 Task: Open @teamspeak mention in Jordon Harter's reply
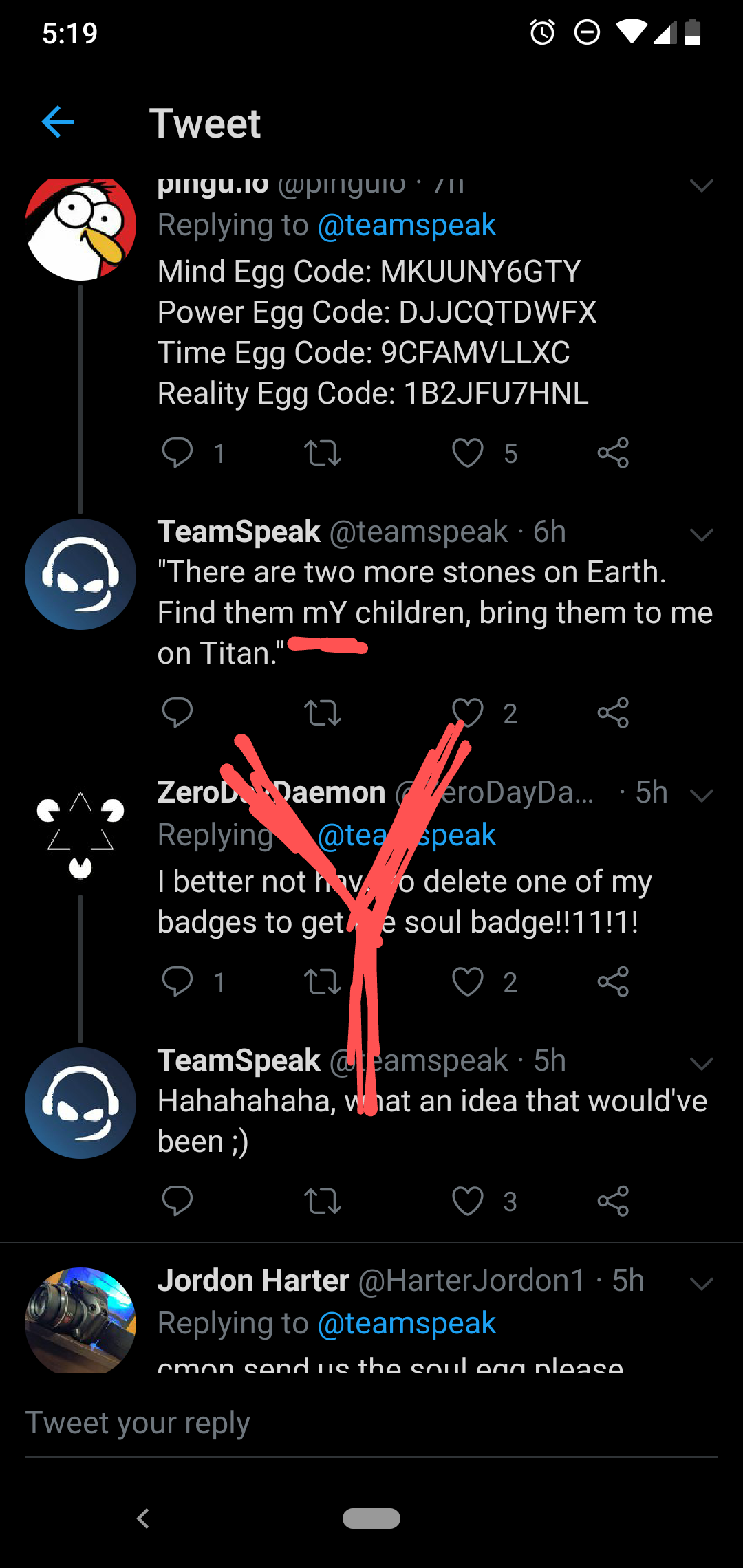407,1323
